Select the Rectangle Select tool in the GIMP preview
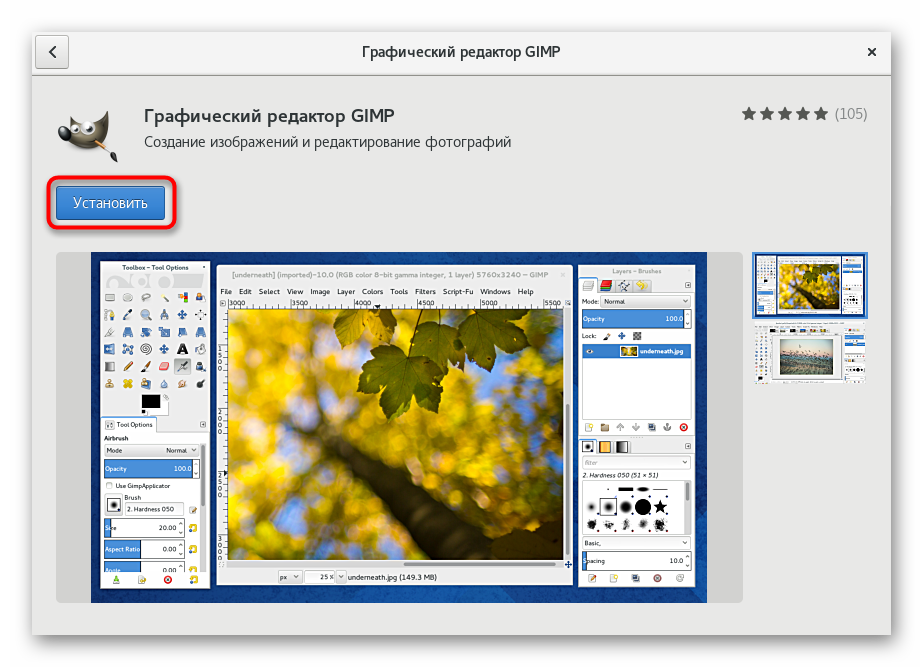Viewport: 923px width, 667px height. [x=109, y=297]
